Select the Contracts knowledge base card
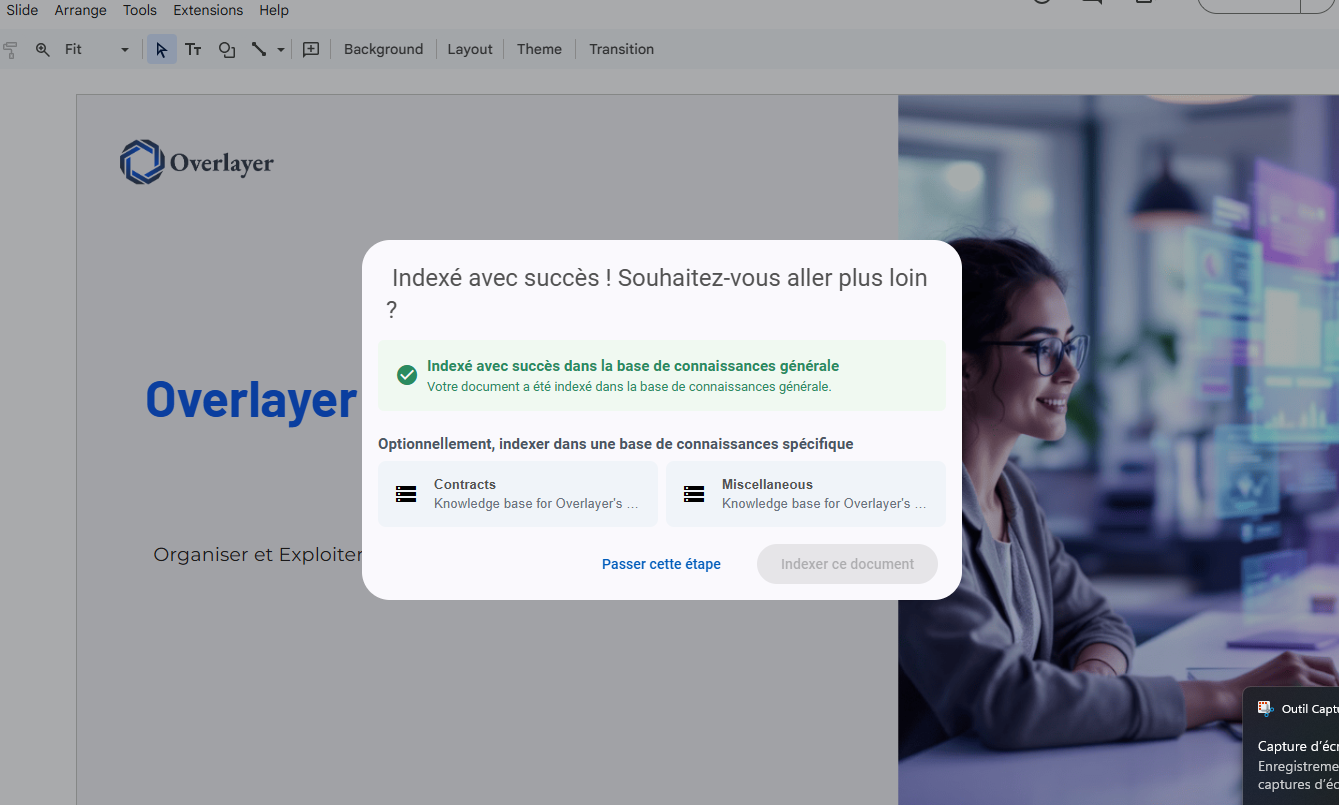This screenshot has height=805, width=1339. 518,494
